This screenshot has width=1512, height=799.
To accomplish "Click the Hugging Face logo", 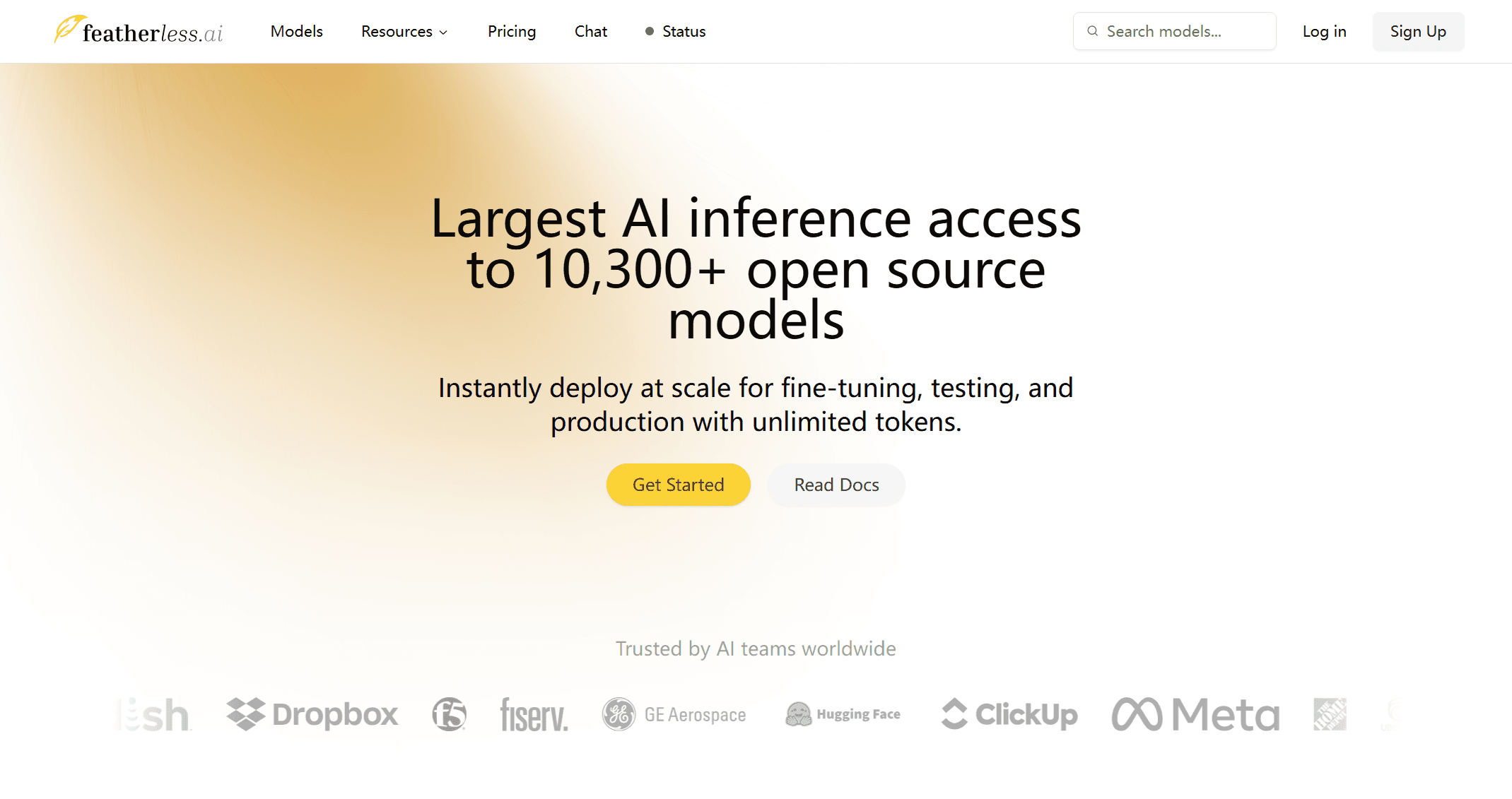I will (843, 714).
